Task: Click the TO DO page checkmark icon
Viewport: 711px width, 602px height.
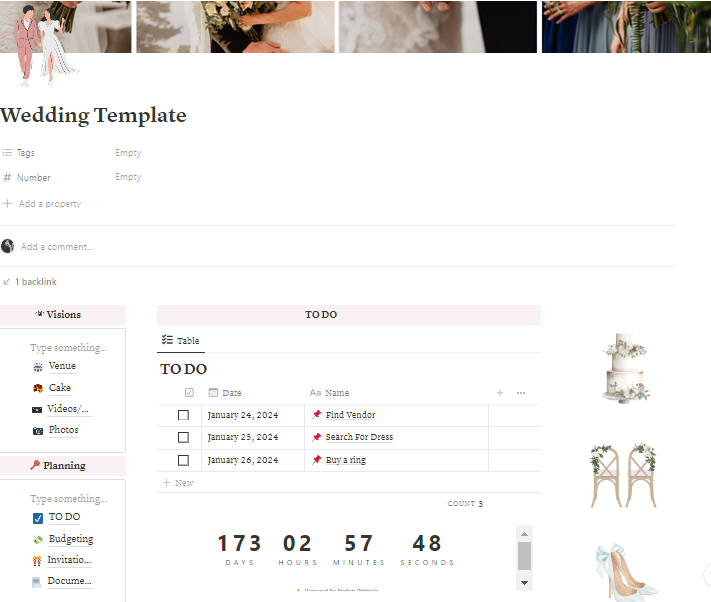Action: click(38, 518)
